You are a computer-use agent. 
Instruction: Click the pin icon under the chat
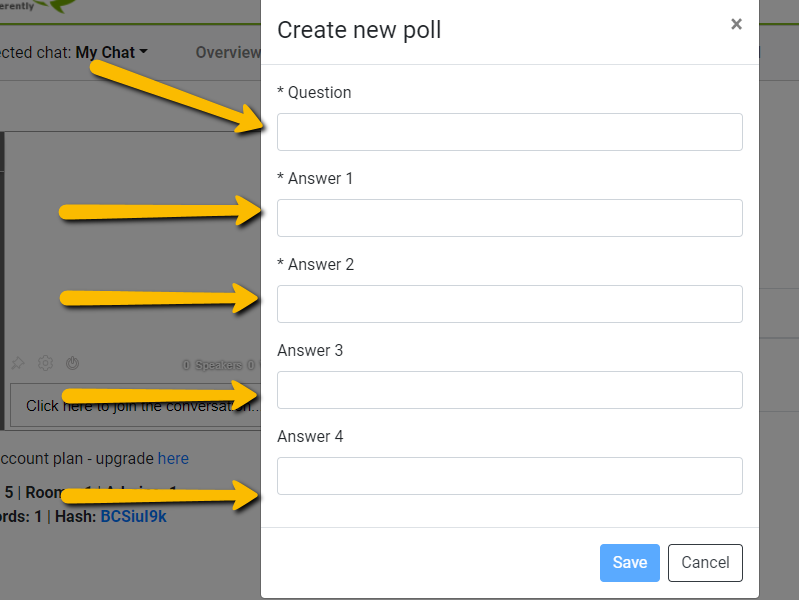point(17,364)
